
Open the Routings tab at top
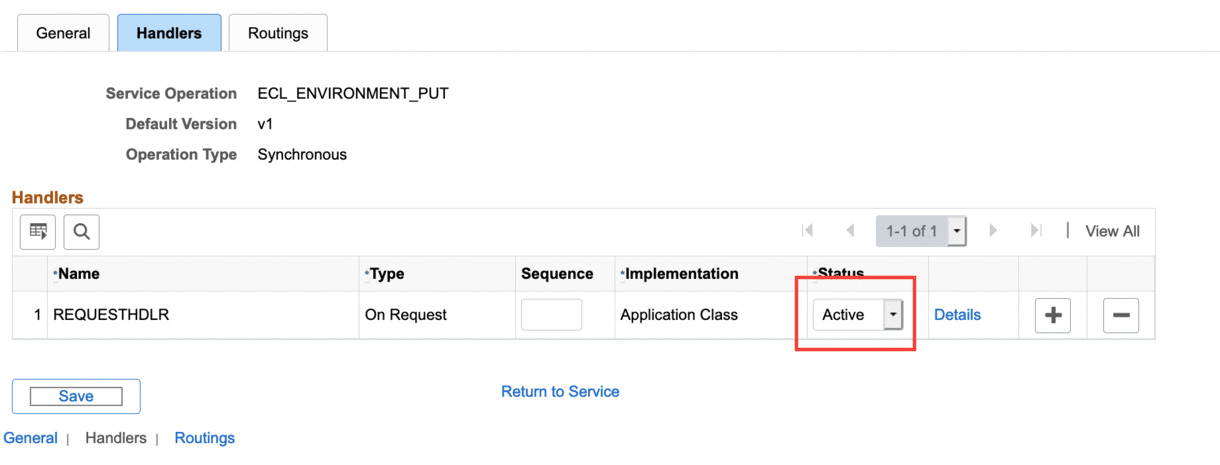point(278,33)
